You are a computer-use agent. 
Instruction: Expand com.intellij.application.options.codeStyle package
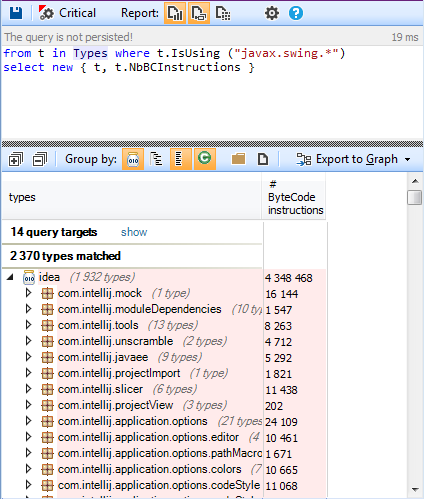[x=28, y=485]
